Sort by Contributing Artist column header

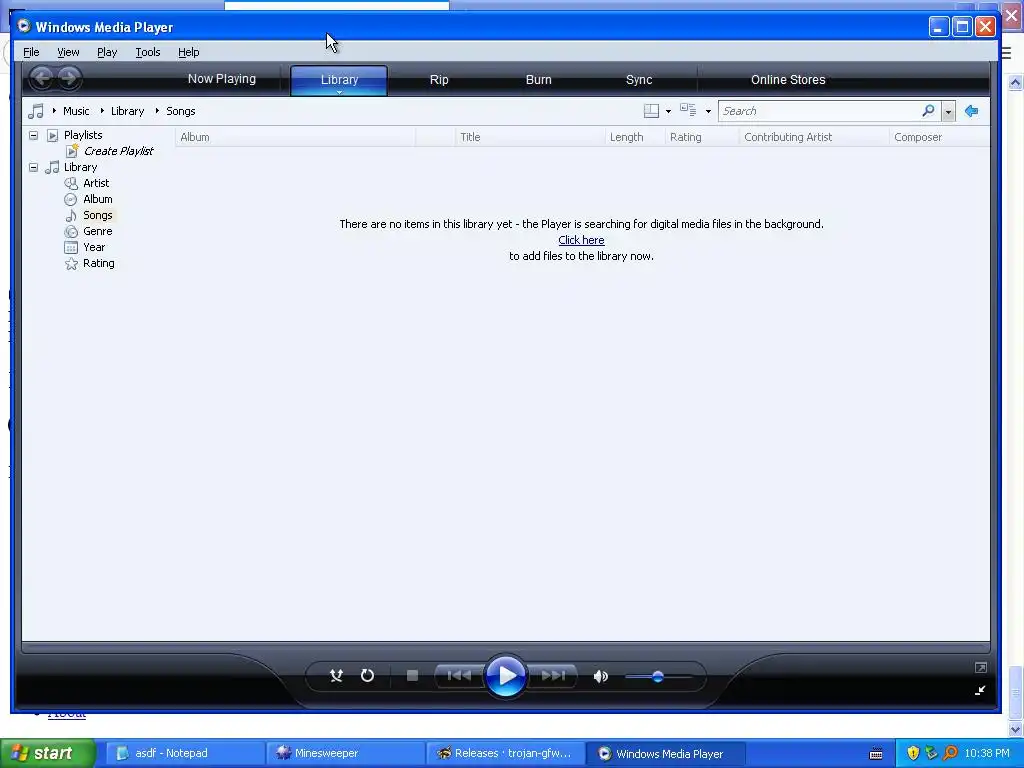point(814,137)
